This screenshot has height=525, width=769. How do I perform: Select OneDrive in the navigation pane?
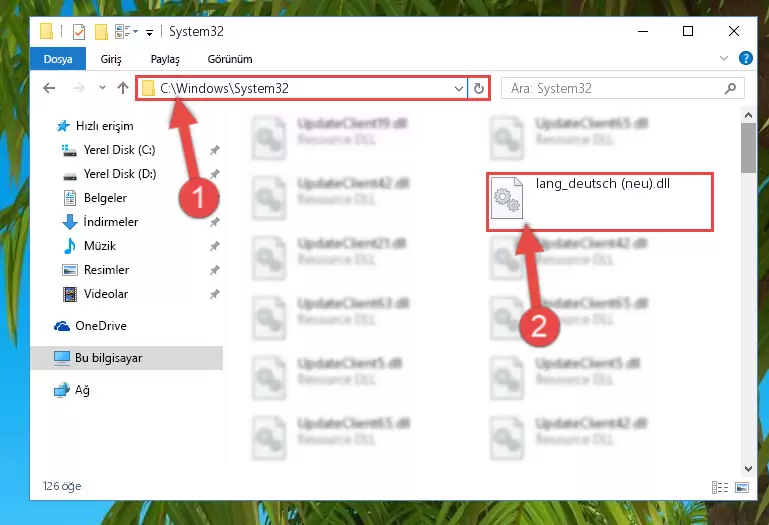[x=101, y=326]
